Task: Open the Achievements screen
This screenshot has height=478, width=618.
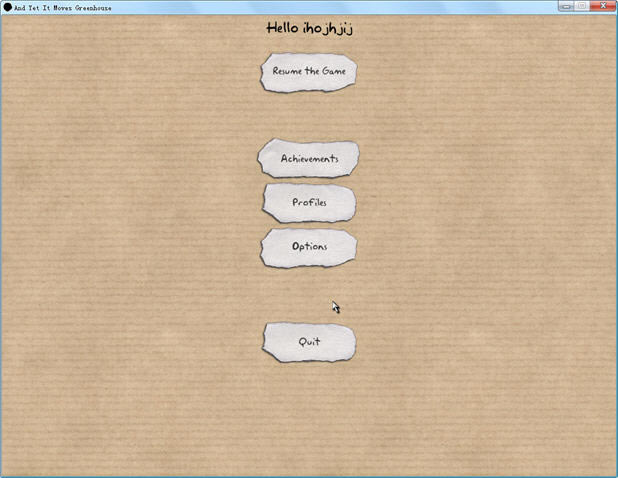Action: (309, 159)
